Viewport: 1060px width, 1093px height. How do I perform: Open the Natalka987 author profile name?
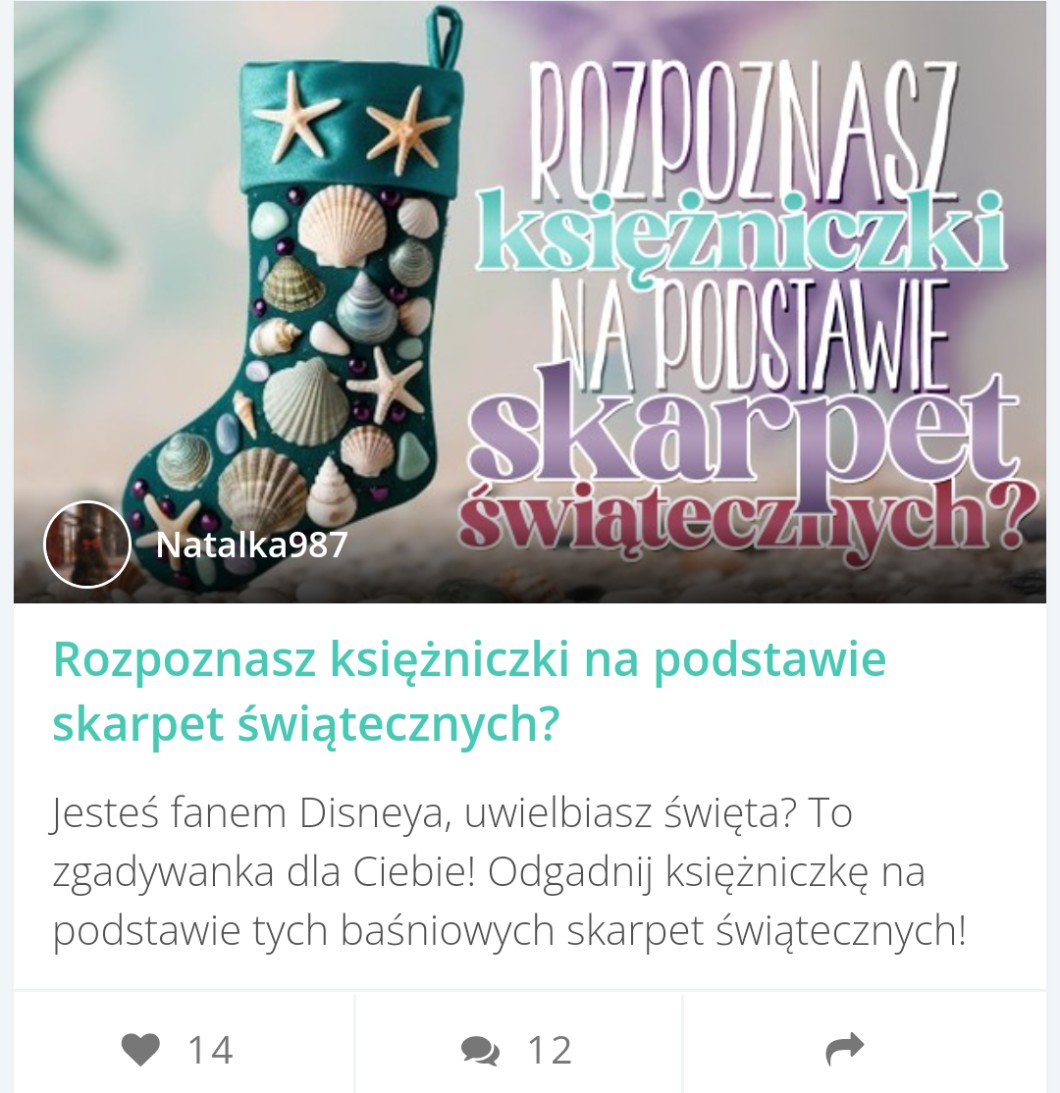click(x=252, y=545)
